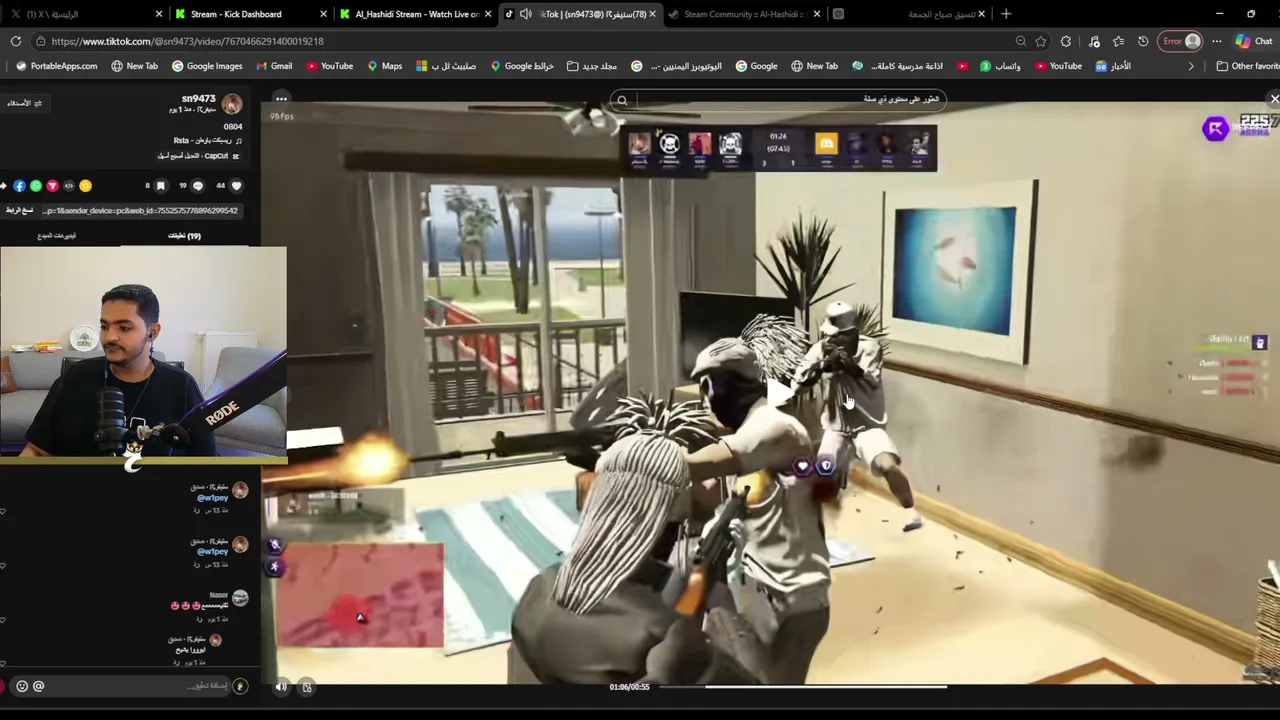1280x720 pixels.
Task: Open the Copilot Chat button
Action: tap(1254, 41)
